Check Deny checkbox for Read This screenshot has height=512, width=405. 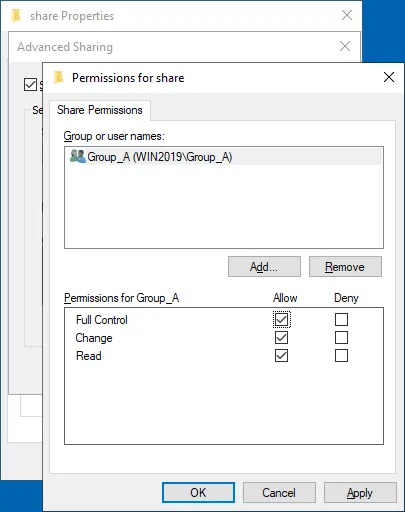tap(341, 356)
